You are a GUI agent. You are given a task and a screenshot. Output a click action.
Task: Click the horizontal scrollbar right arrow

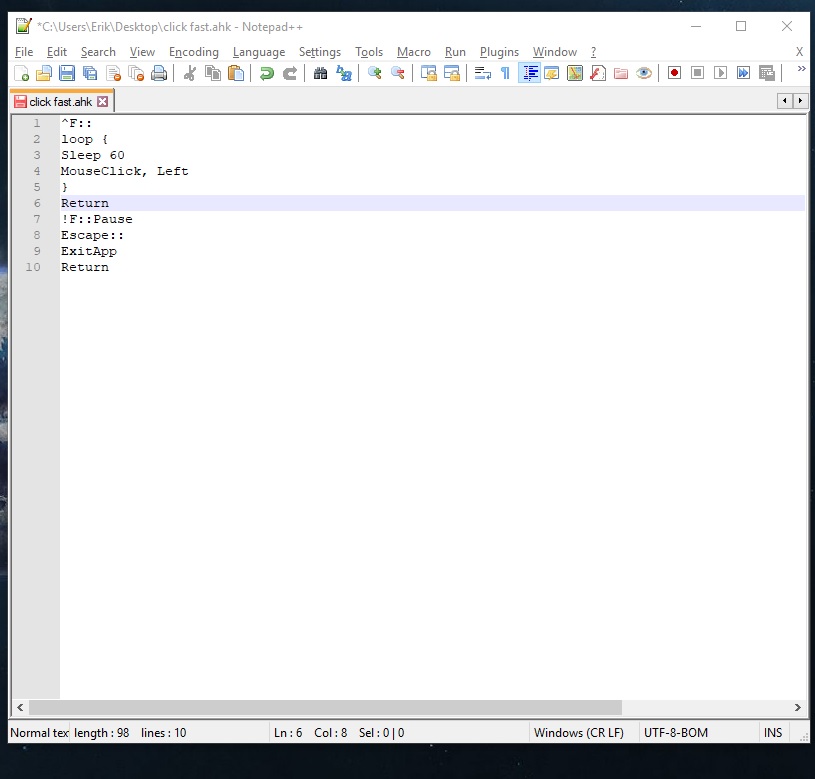coord(797,707)
